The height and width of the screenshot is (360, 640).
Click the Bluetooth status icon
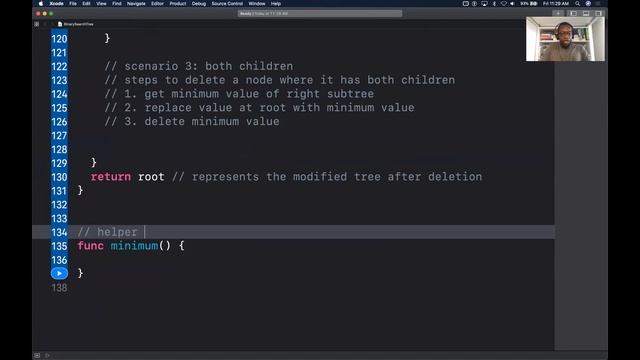(494, 4)
